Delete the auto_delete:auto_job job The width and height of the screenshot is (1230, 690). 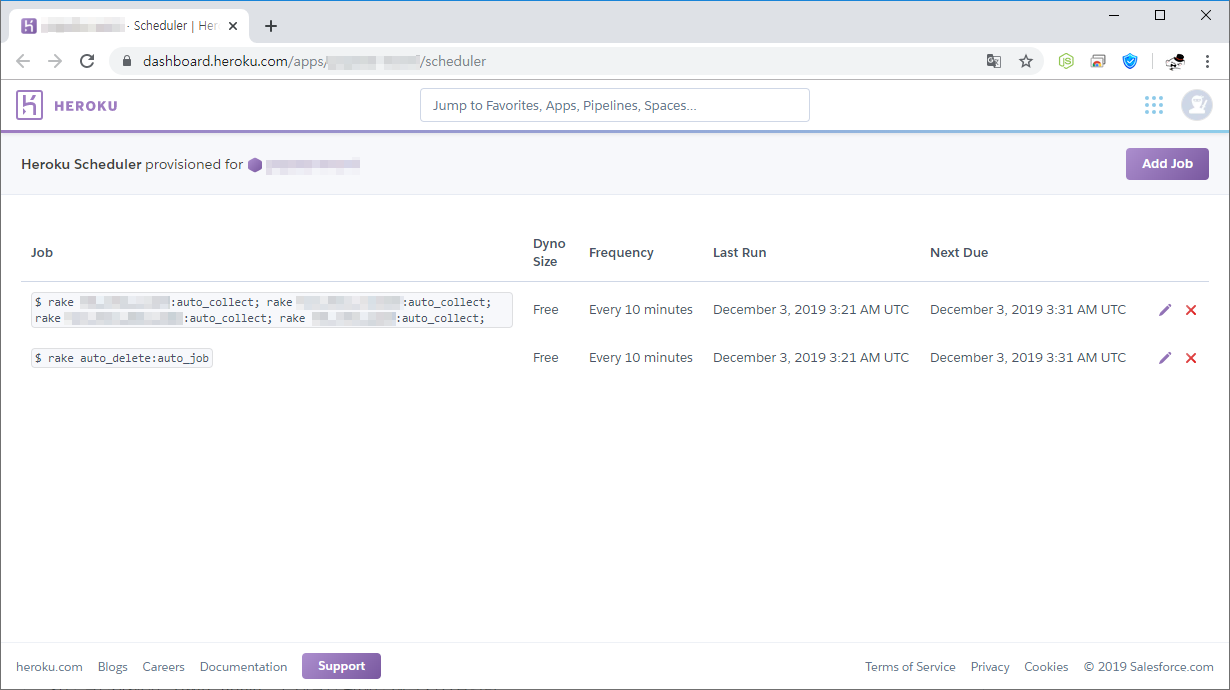click(1191, 358)
